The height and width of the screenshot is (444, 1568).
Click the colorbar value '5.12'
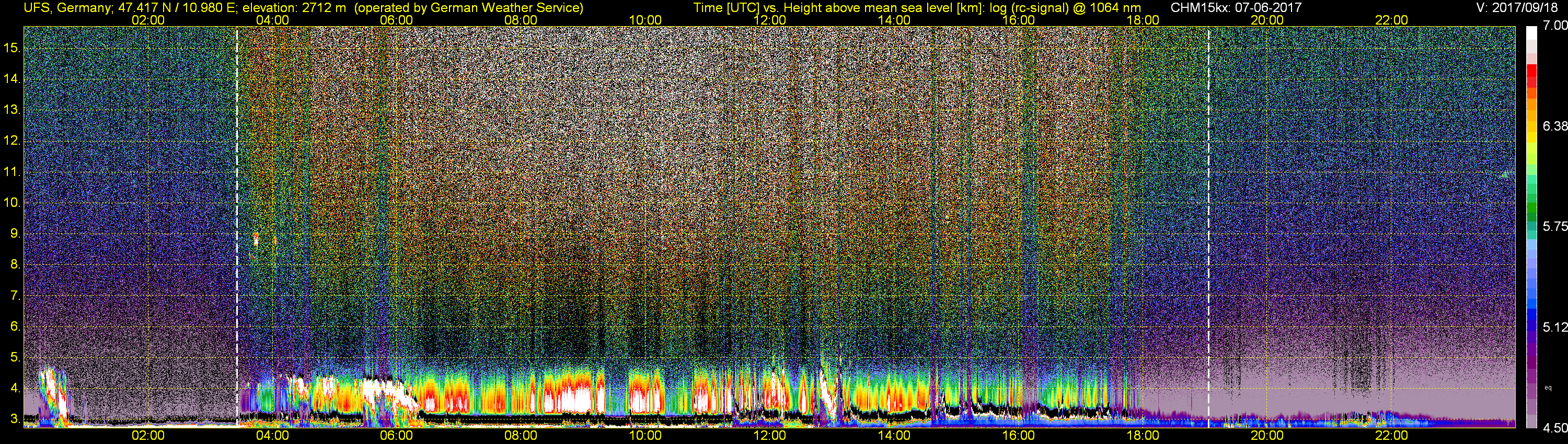coord(1554,327)
